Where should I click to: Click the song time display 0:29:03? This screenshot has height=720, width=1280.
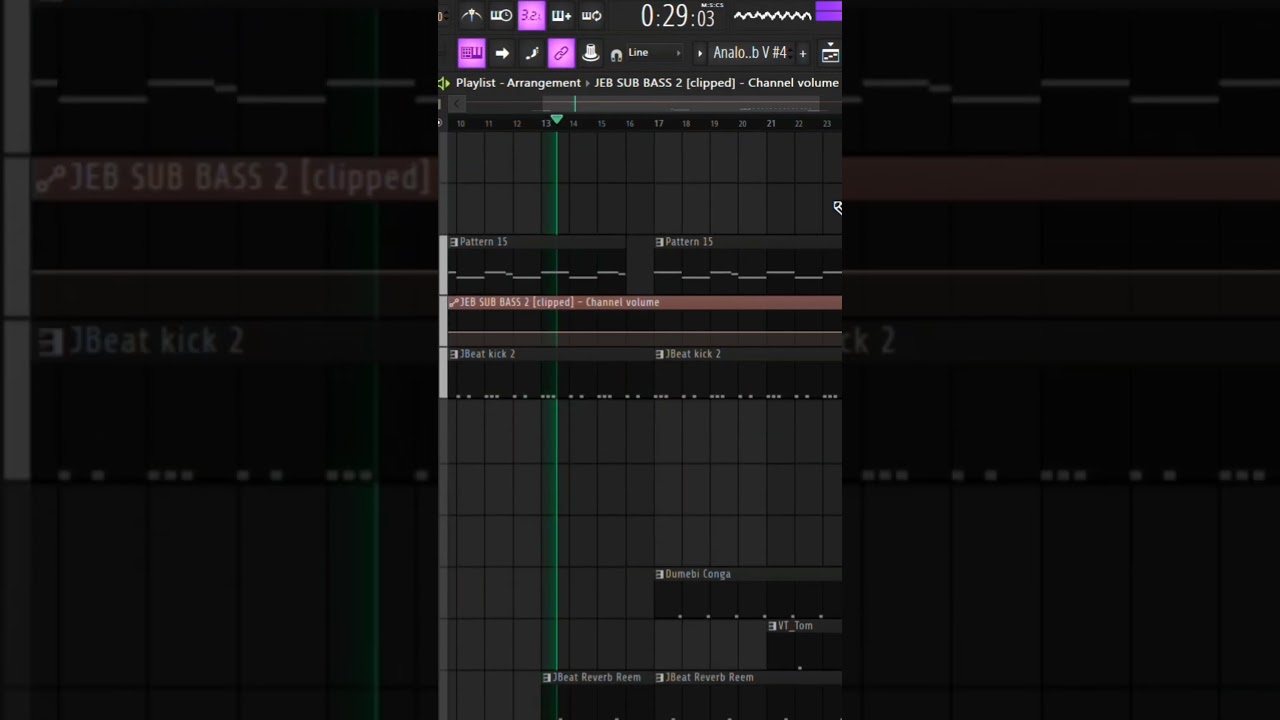678,17
